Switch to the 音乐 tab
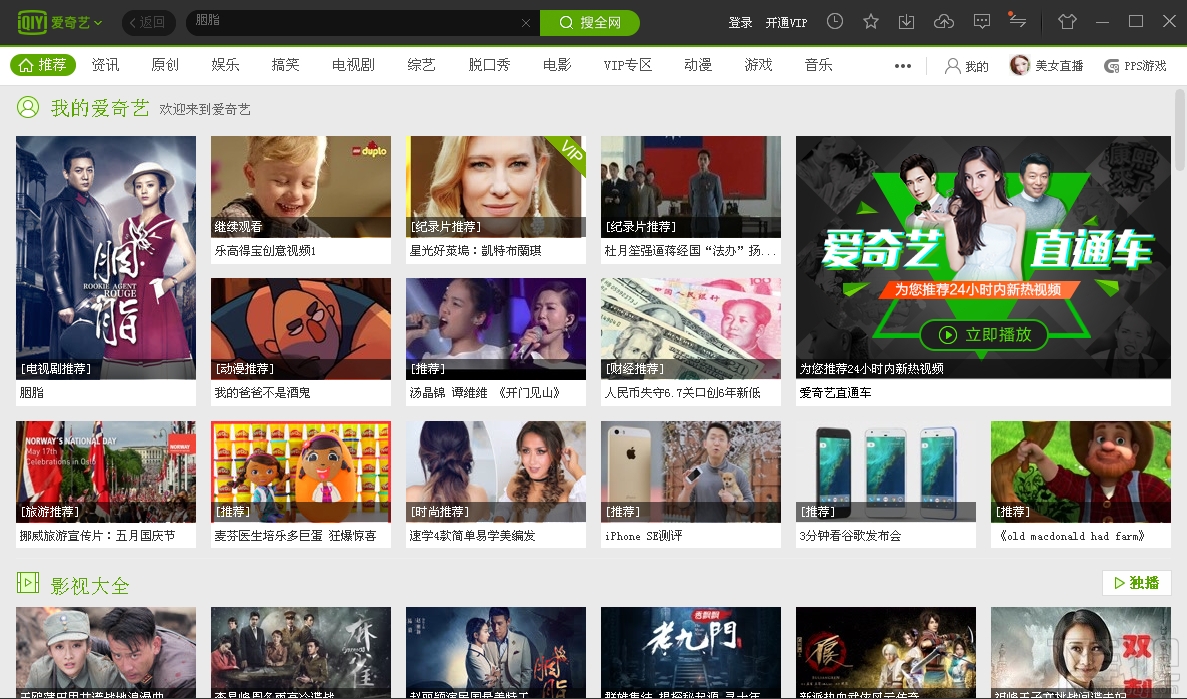 [818, 65]
